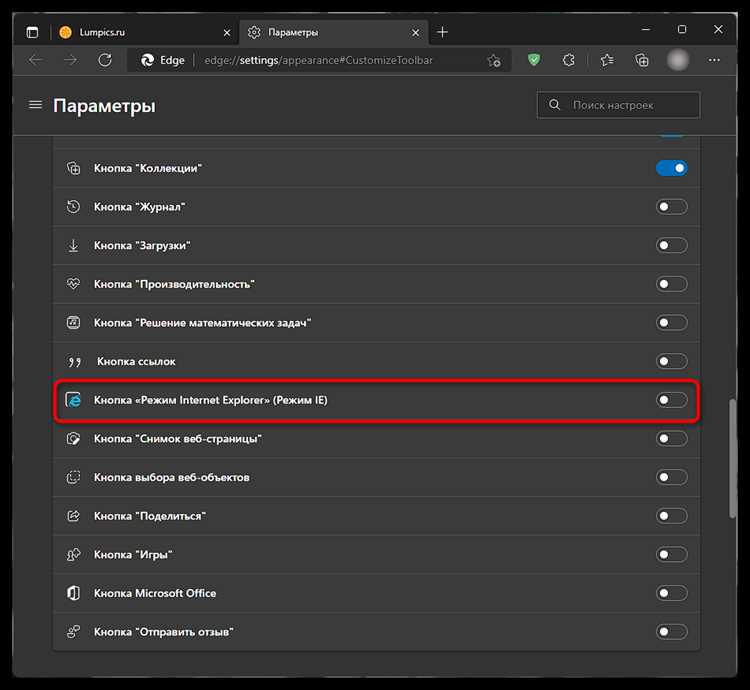Open Collections from the toolbar
This screenshot has height=690, width=750.
pos(642,60)
